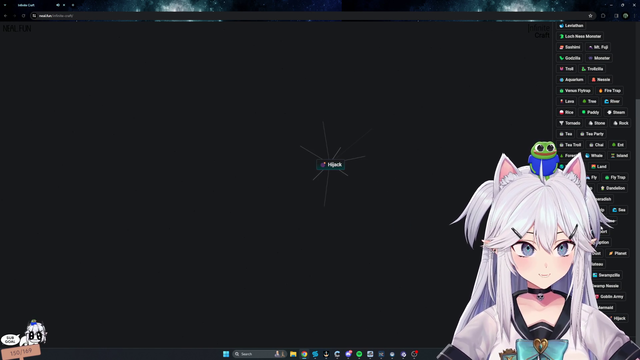Viewport: 640px width, 360px height.
Task: Select the Hijack element on the canvas
Action: (331, 164)
